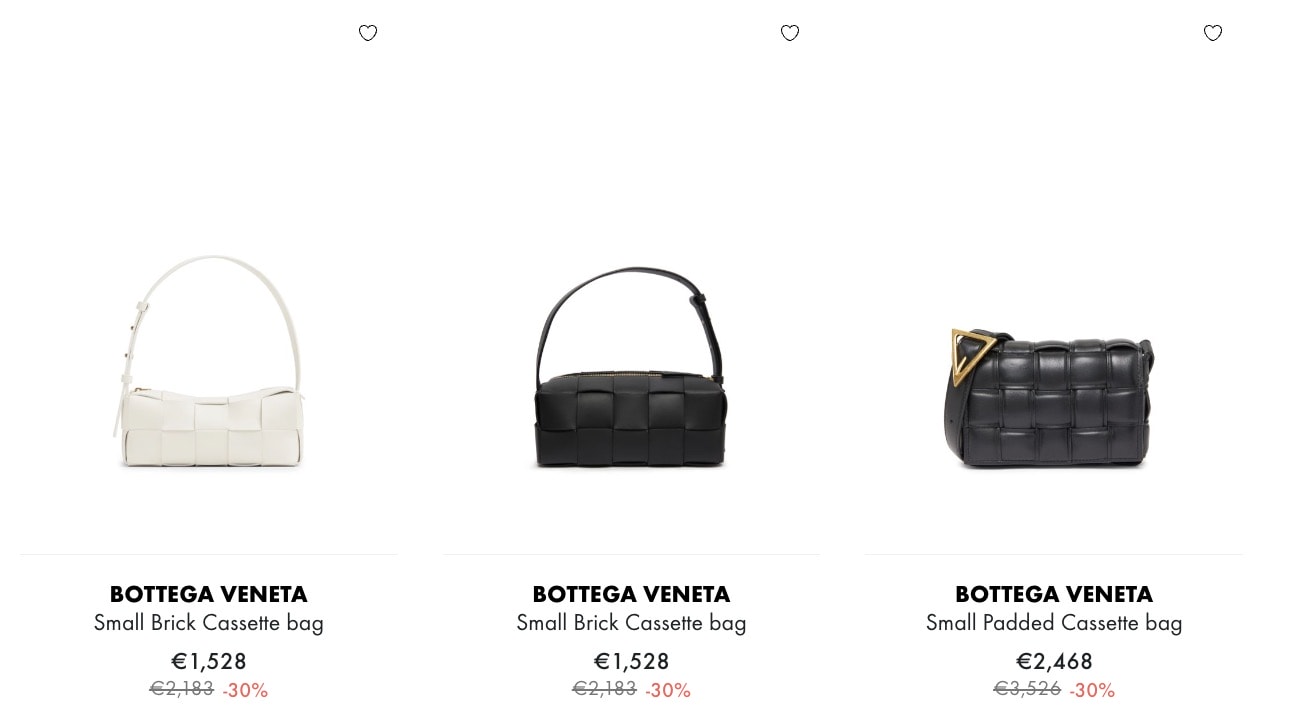The height and width of the screenshot is (718, 1294).
Task: Click Bottega Veneta brand above Padded Cassette title
Action: coord(1054,594)
